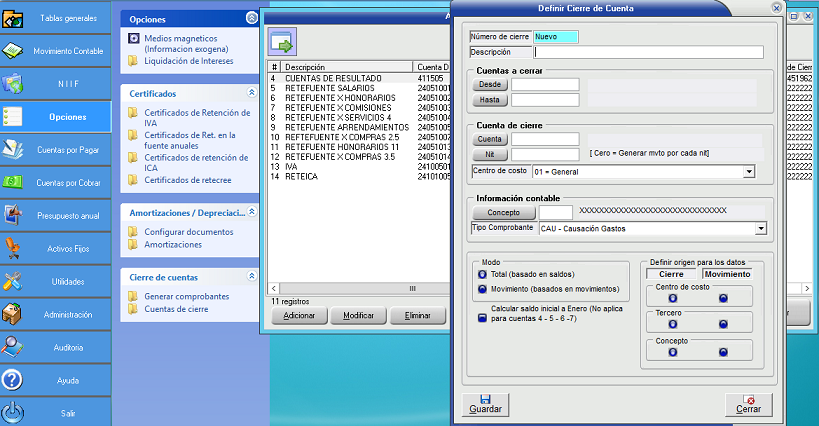Open Cuentas por Cobrar icon
Screen dimensions: 819x426
13,182
